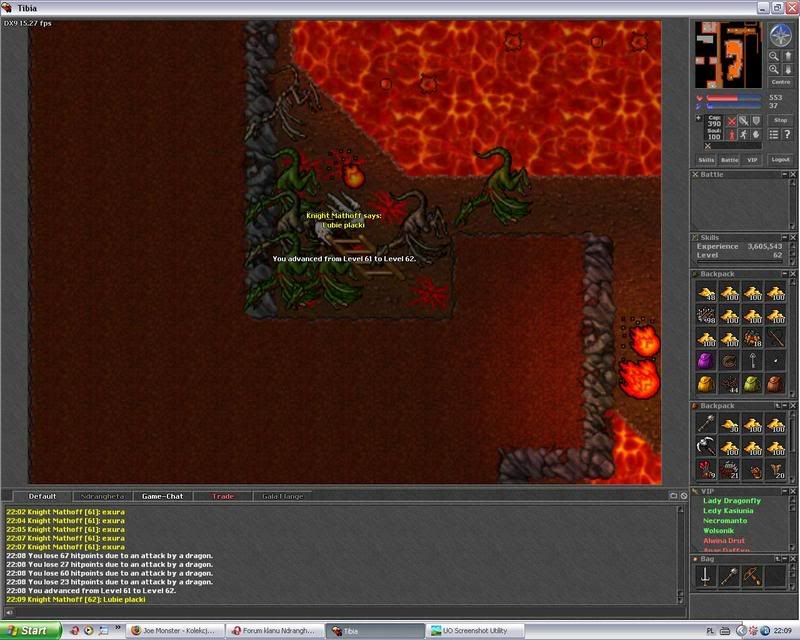Switch to the Game-Chat tab
Image resolution: width=800 pixels, height=640 pixels.
coord(163,496)
